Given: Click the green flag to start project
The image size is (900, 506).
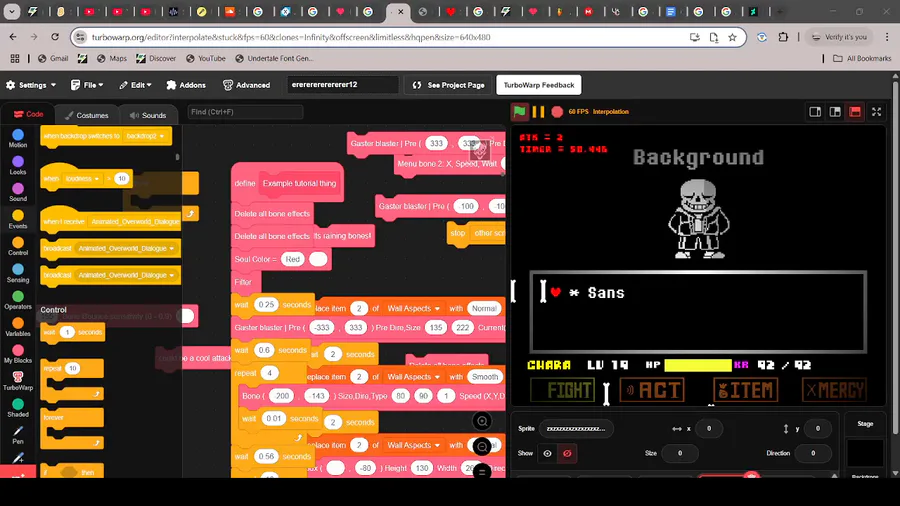Looking at the screenshot, I should 519,111.
